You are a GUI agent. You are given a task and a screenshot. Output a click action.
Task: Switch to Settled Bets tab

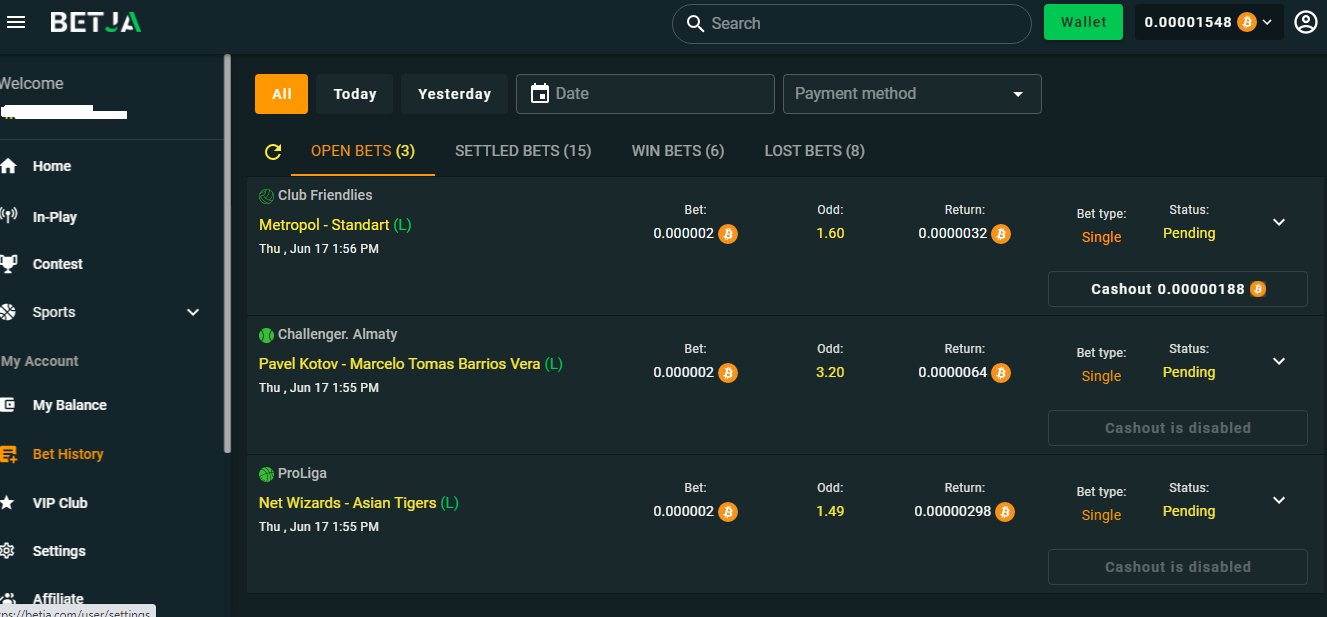523,151
